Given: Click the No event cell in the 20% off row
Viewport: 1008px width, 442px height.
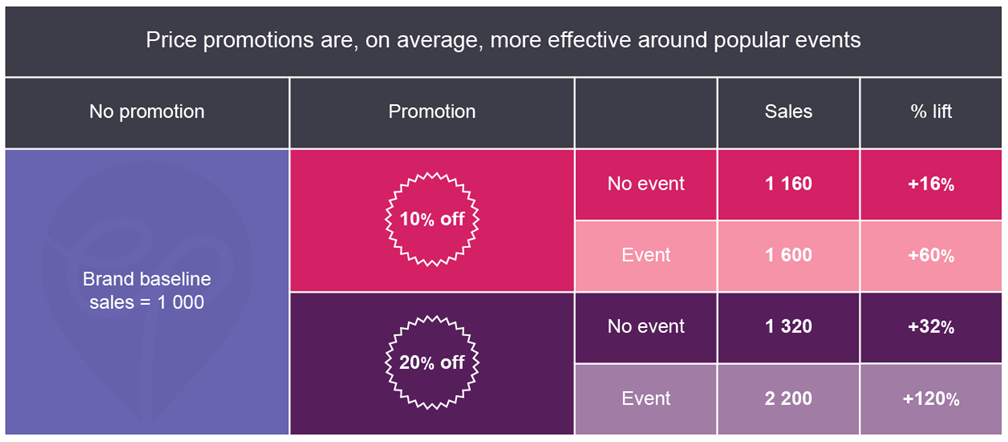Looking at the screenshot, I should (x=646, y=327).
